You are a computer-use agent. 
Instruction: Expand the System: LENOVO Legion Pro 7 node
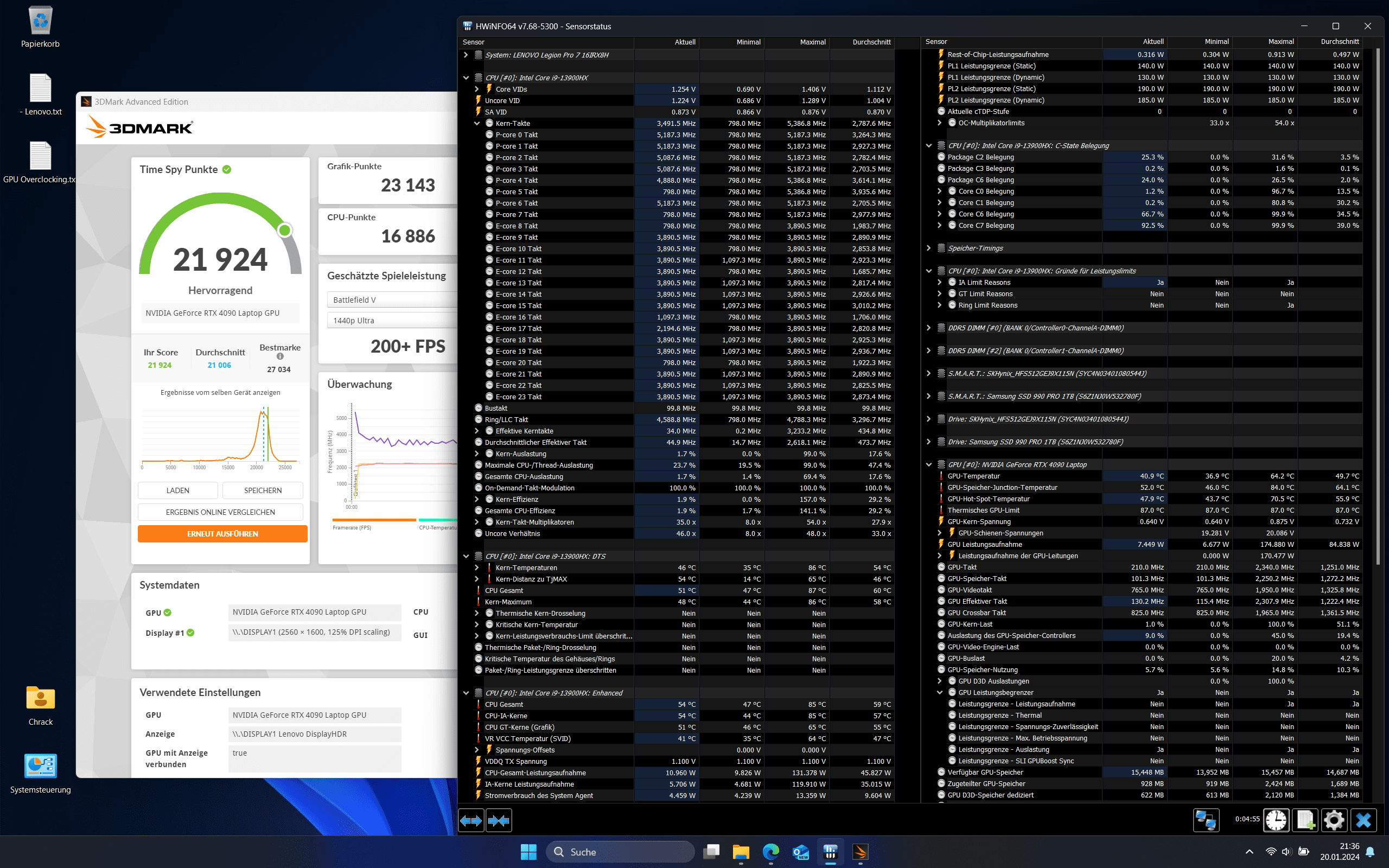[x=466, y=55]
